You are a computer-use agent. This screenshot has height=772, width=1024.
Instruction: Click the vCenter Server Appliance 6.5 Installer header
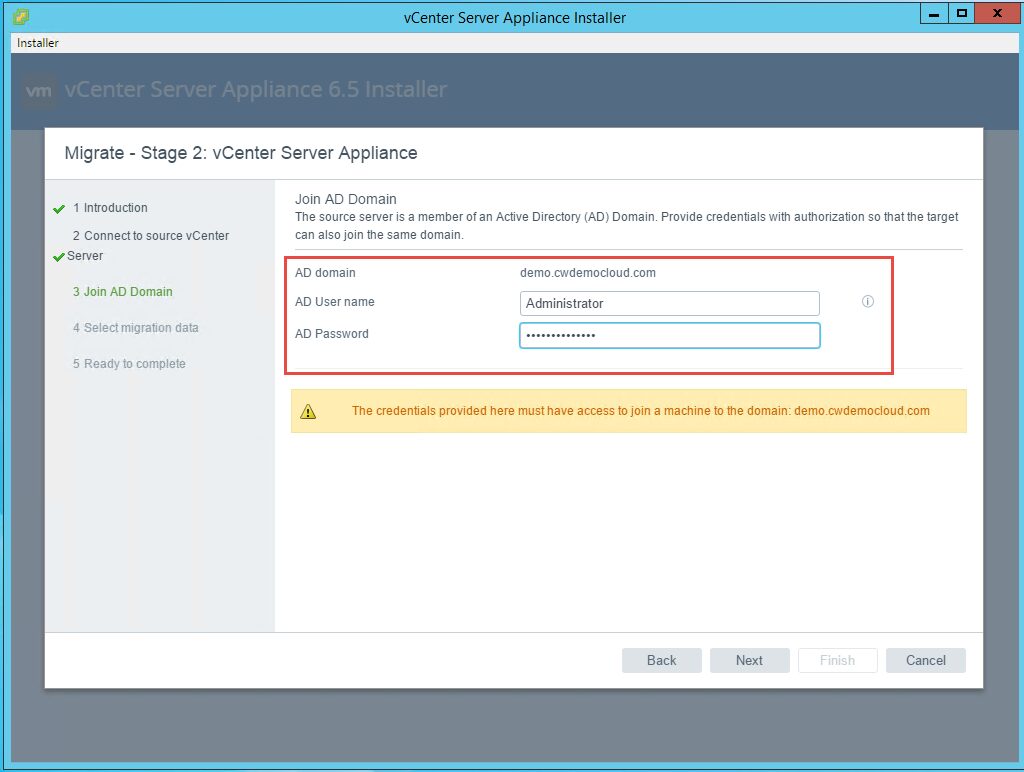coord(255,89)
